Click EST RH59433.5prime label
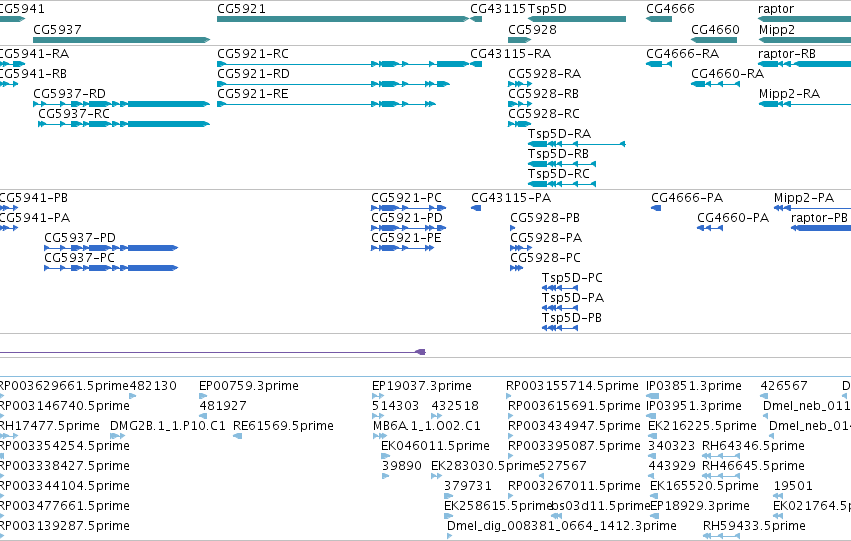Screen dimensions: 851x541 tap(754, 526)
